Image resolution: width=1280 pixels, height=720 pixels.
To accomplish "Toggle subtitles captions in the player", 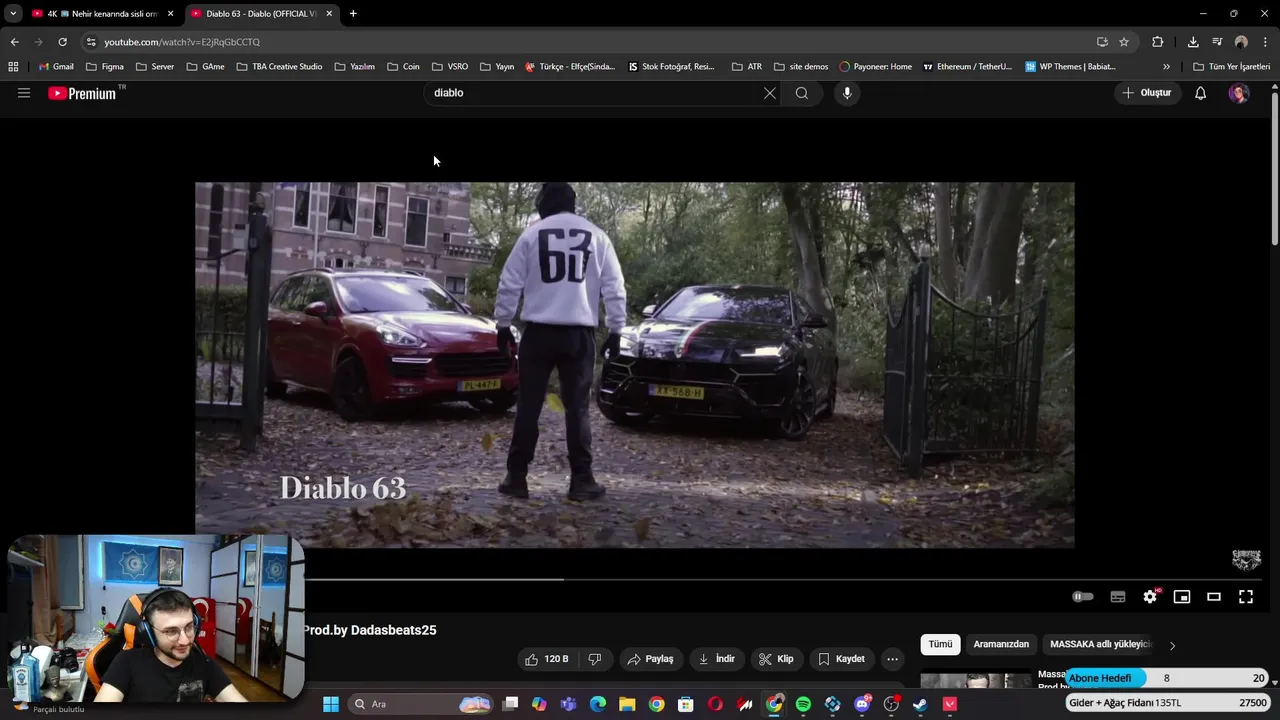I will coord(1118,597).
